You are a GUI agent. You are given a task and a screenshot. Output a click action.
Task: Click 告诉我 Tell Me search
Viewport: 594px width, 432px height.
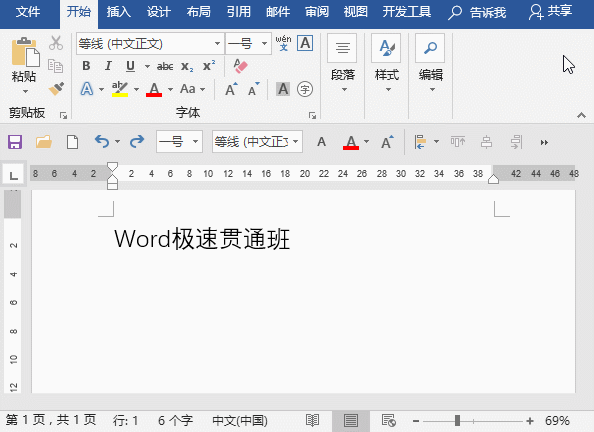tap(477, 13)
